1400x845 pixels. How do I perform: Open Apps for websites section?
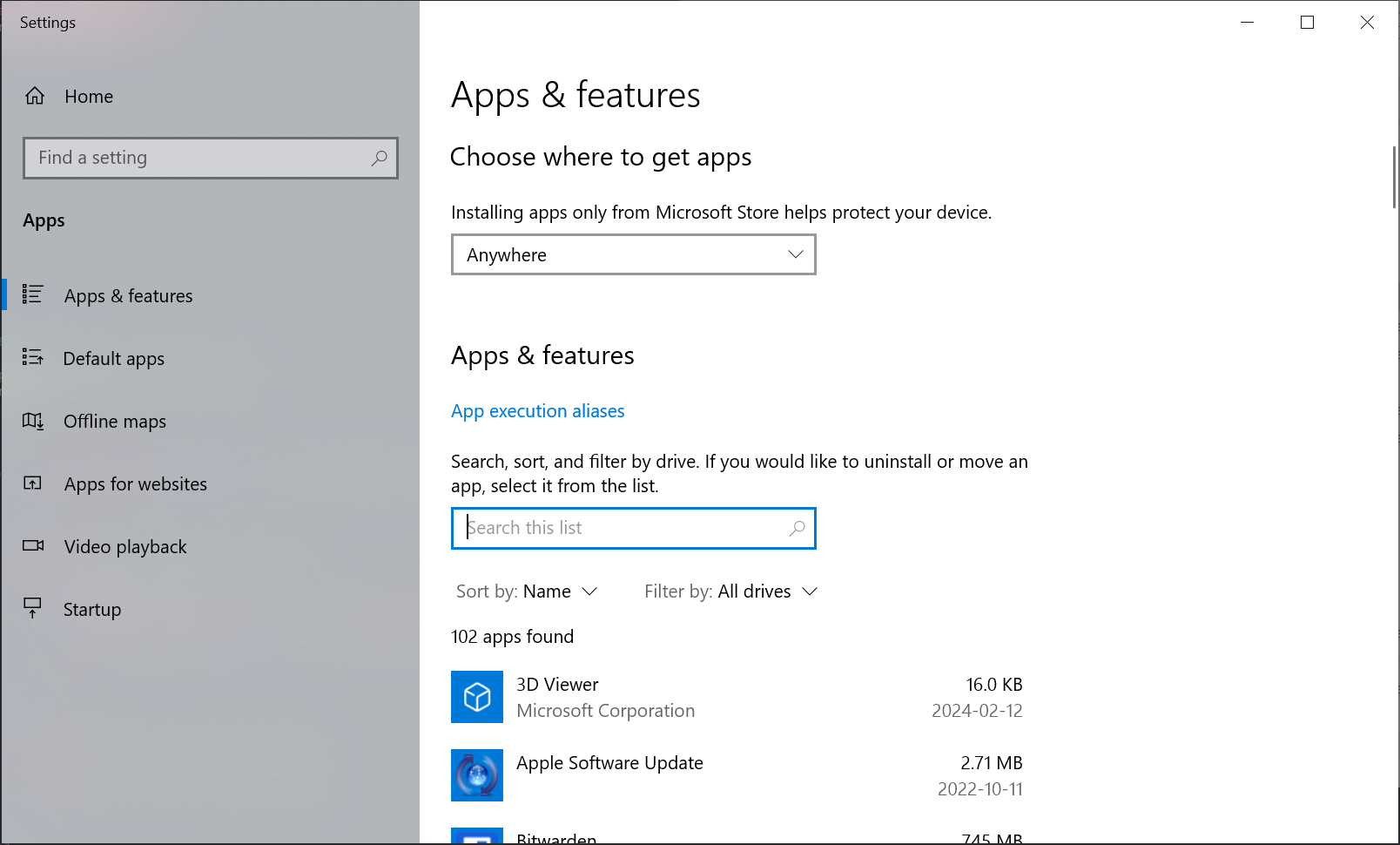pos(211,483)
